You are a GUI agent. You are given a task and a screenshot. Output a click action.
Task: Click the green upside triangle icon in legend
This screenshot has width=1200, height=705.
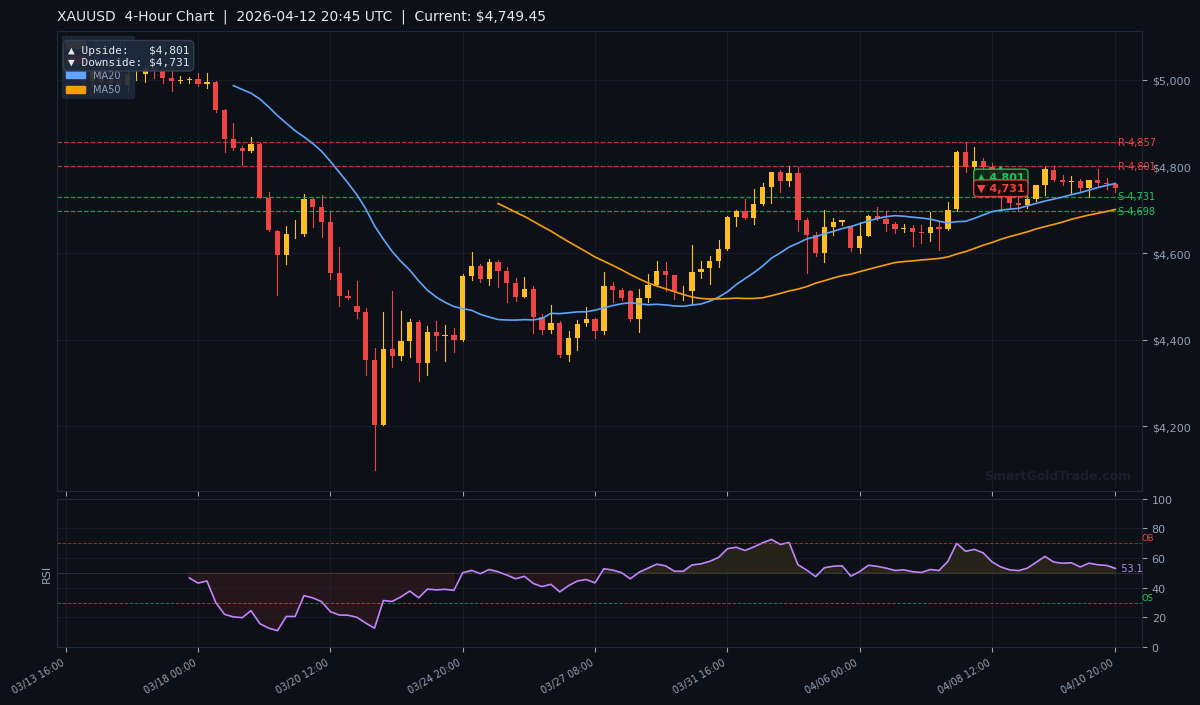[x=71, y=48]
